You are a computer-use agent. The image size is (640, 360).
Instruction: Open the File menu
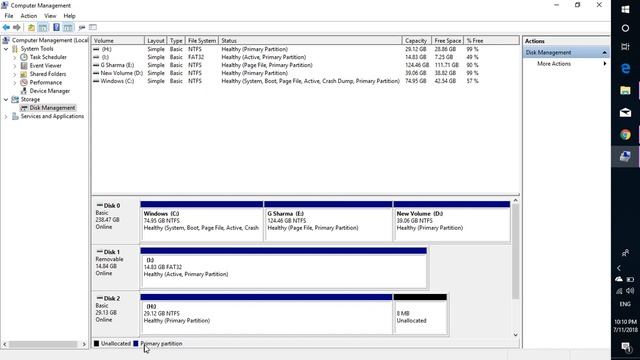[9, 16]
